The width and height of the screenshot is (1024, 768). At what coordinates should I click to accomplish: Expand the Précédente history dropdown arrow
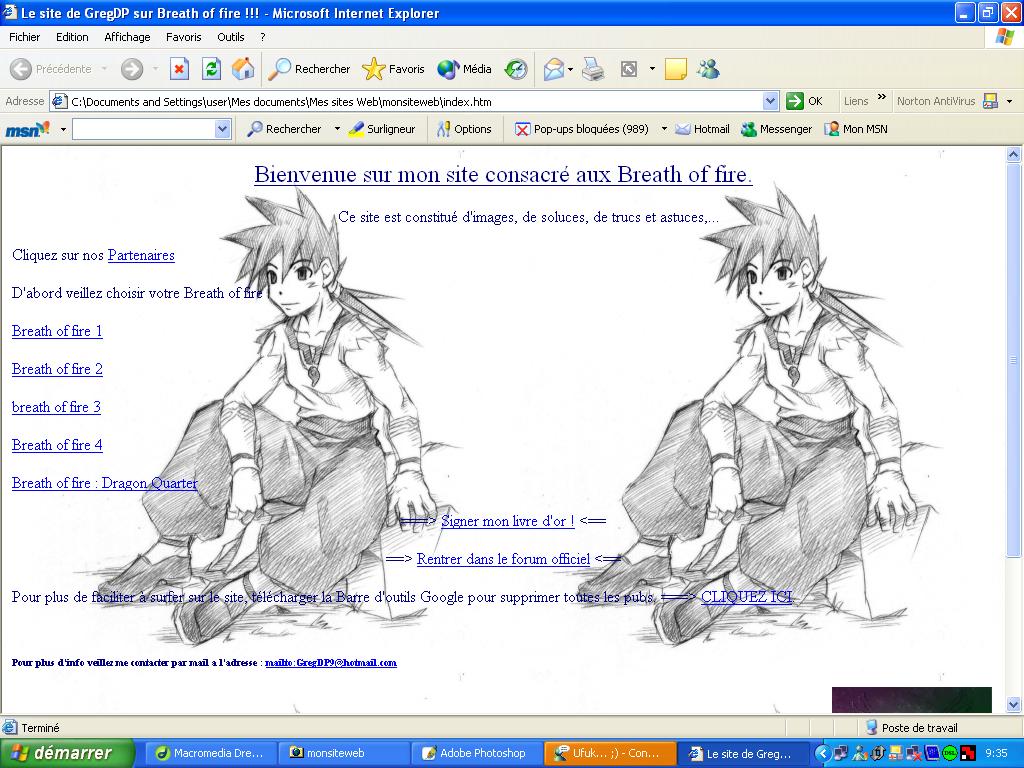104,69
